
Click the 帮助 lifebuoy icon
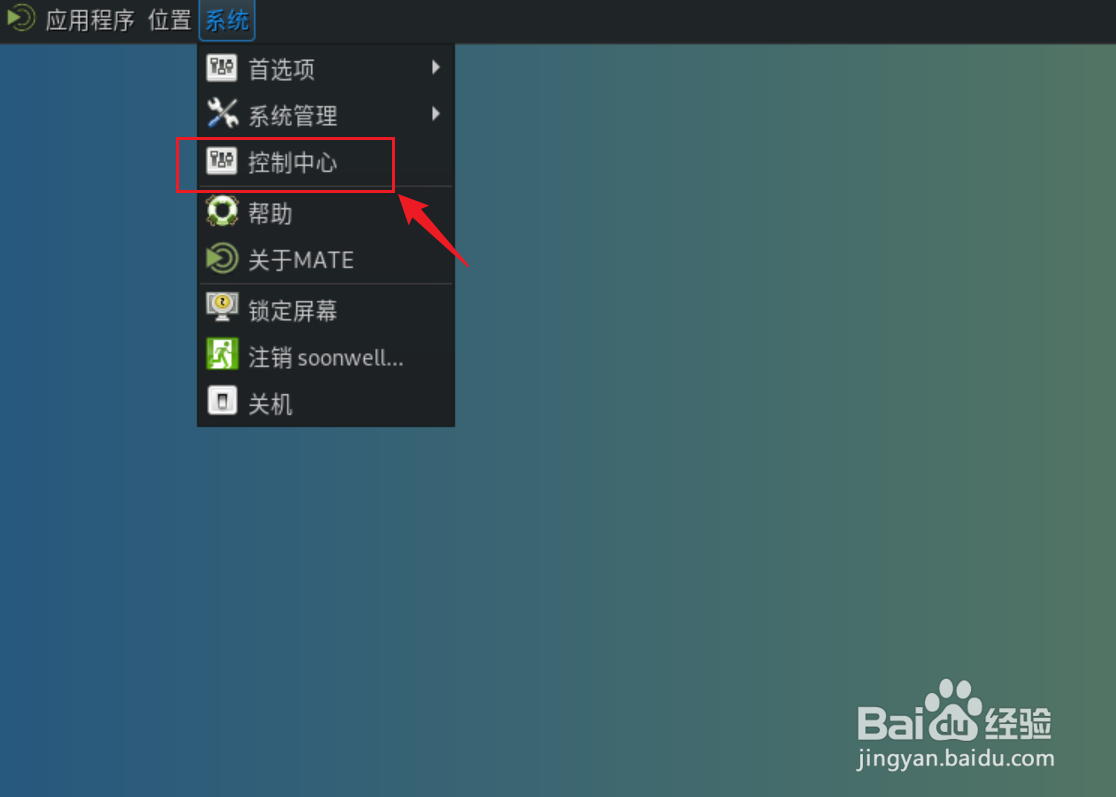(222, 211)
